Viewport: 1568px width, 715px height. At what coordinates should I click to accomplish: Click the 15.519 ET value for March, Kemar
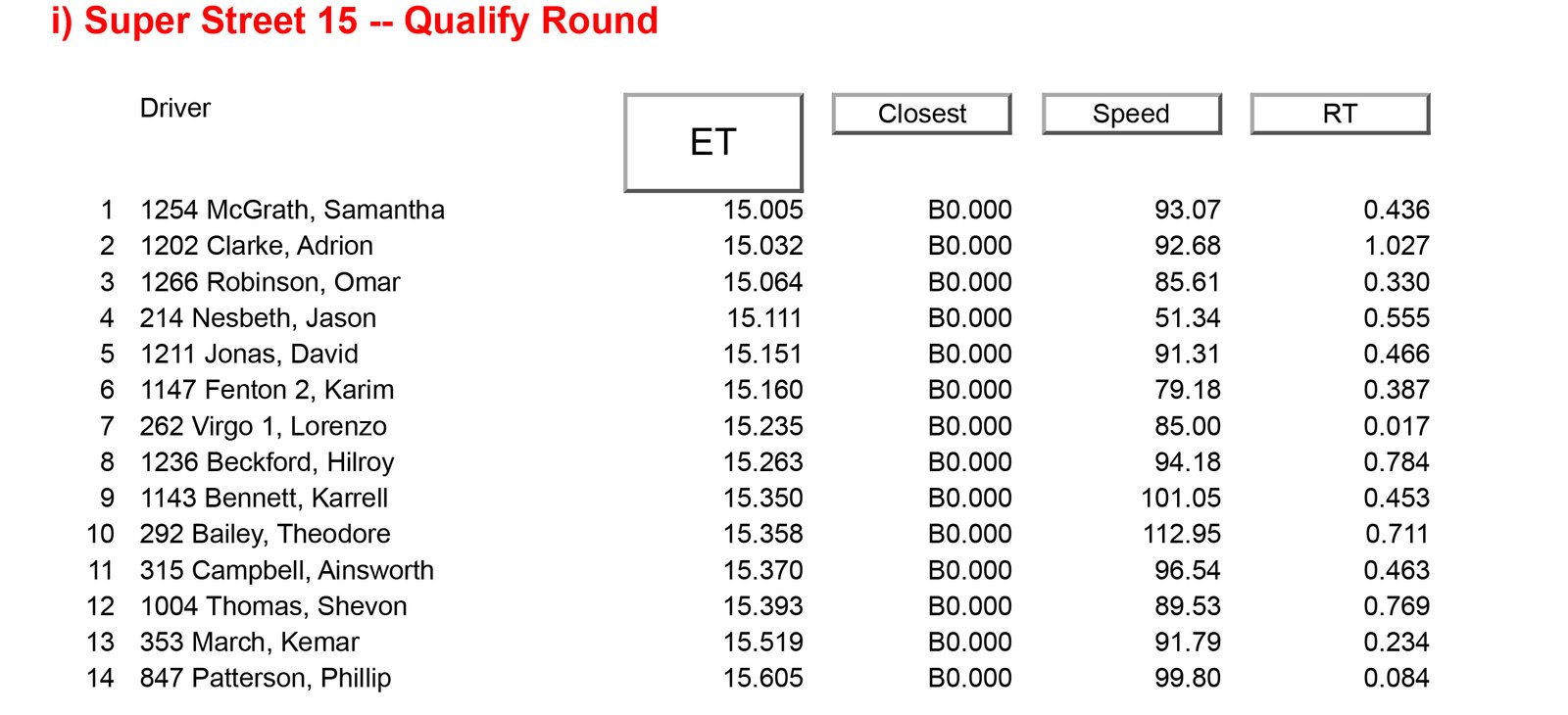tap(763, 643)
